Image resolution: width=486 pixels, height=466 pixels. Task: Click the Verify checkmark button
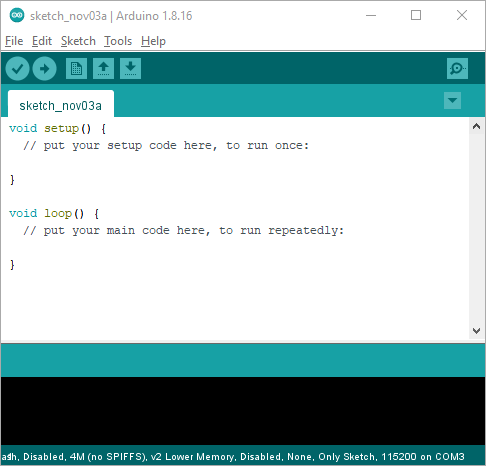click(17, 69)
